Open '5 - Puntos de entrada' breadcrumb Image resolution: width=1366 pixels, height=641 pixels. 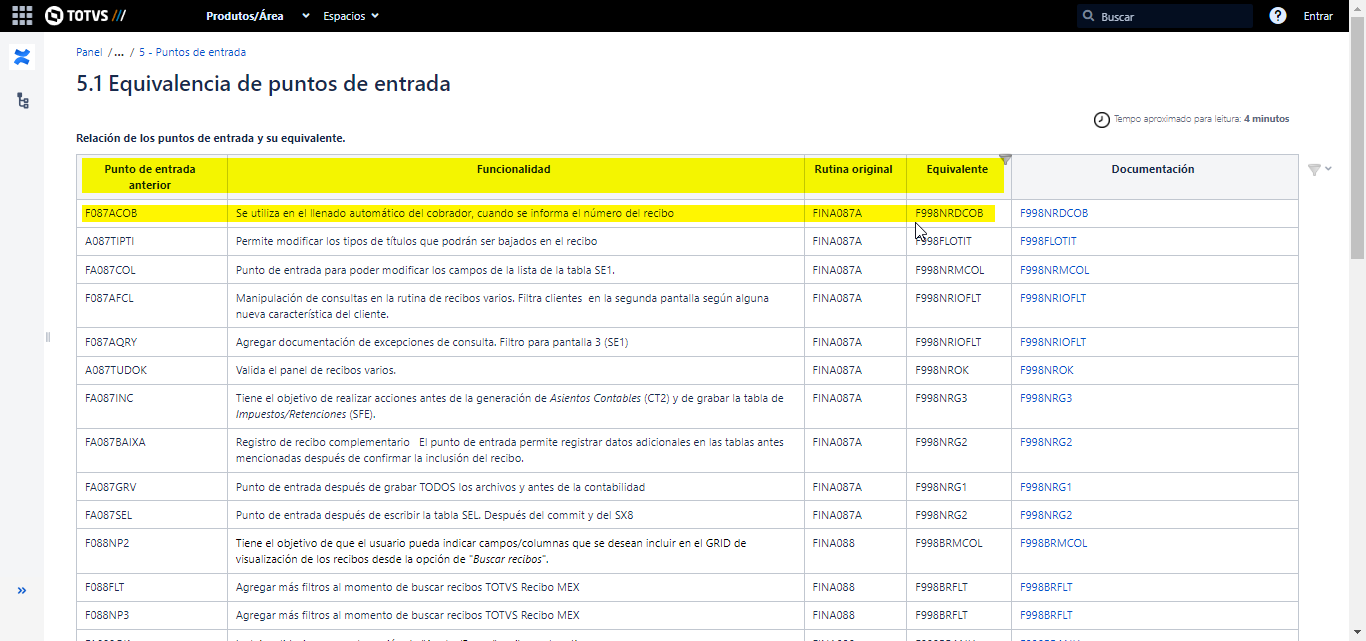(x=192, y=52)
